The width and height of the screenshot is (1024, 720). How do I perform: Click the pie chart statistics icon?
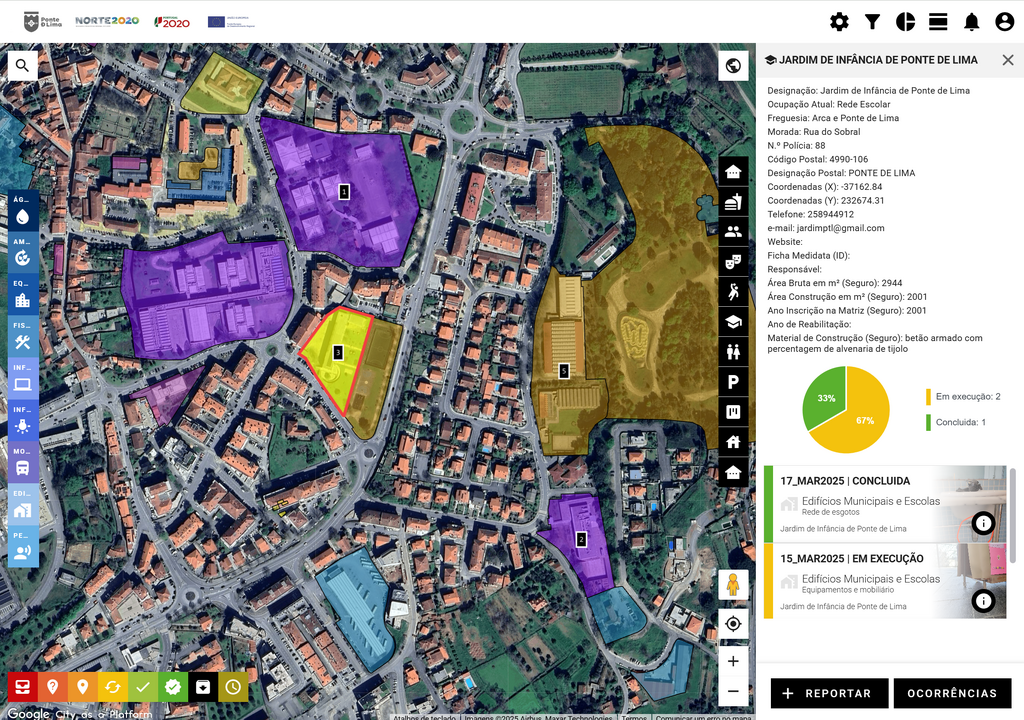[x=905, y=22]
